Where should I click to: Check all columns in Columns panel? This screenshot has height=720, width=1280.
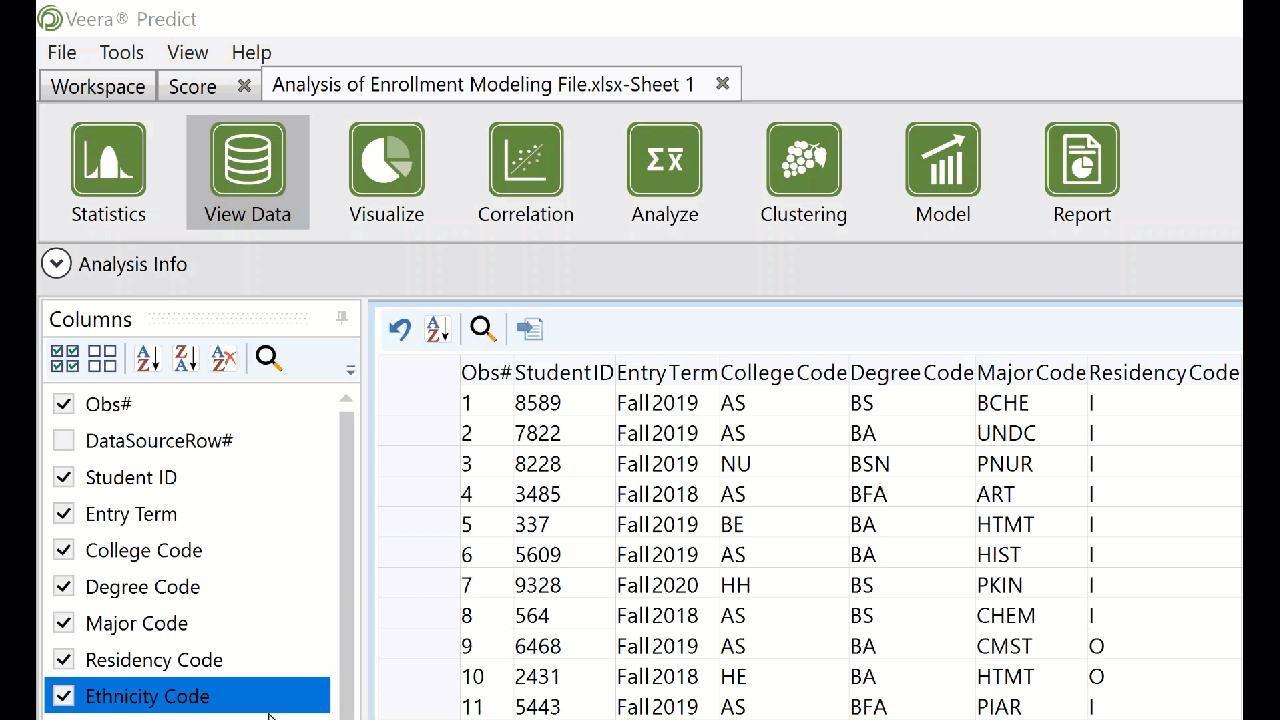65,358
